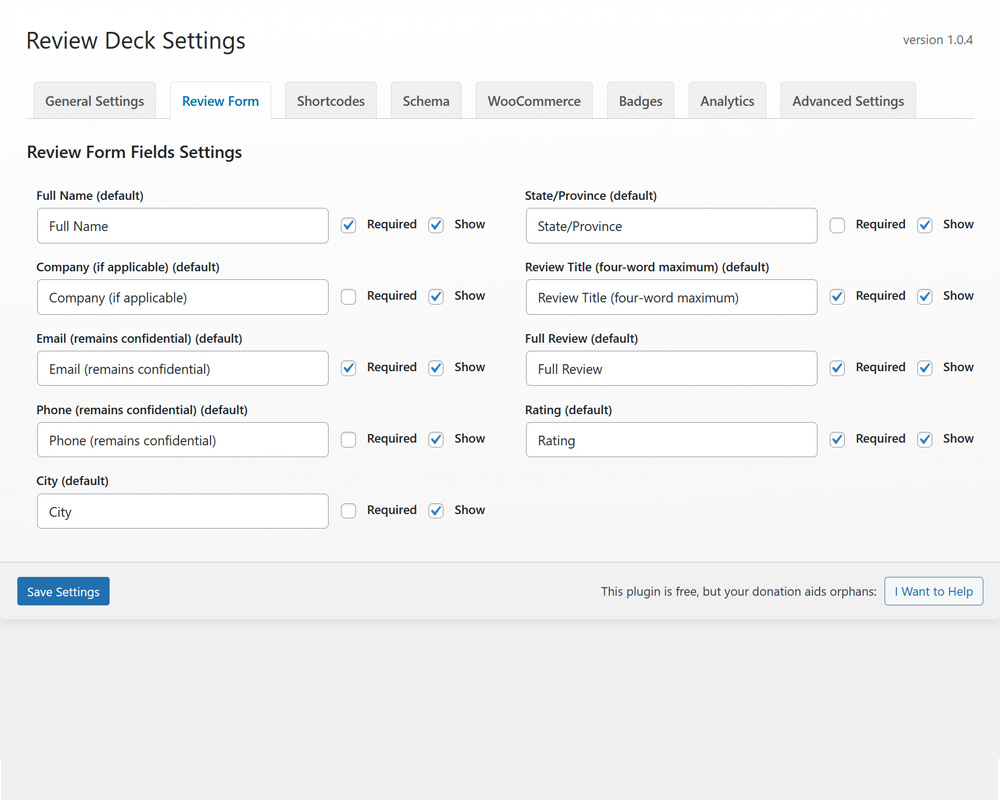1000x800 pixels.
Task: Enable Required for State/Province field
Action: tap(837, 225)
